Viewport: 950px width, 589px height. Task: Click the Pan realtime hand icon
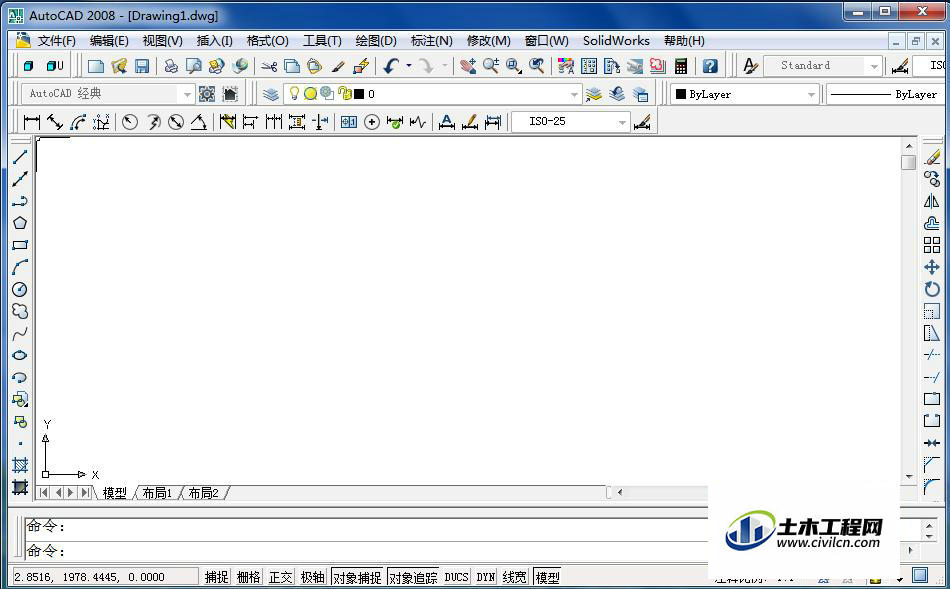(x=468, y=65)
